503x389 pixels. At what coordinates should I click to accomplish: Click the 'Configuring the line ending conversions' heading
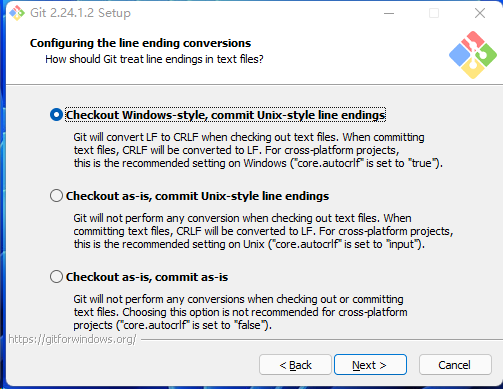[140, 43]
